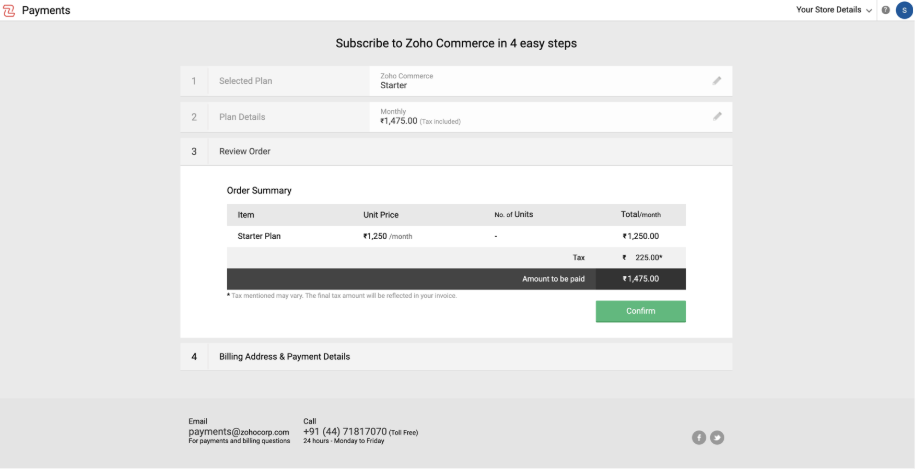
Task: Open the Facebook icon in footer
Action: (x=699, y=437)
